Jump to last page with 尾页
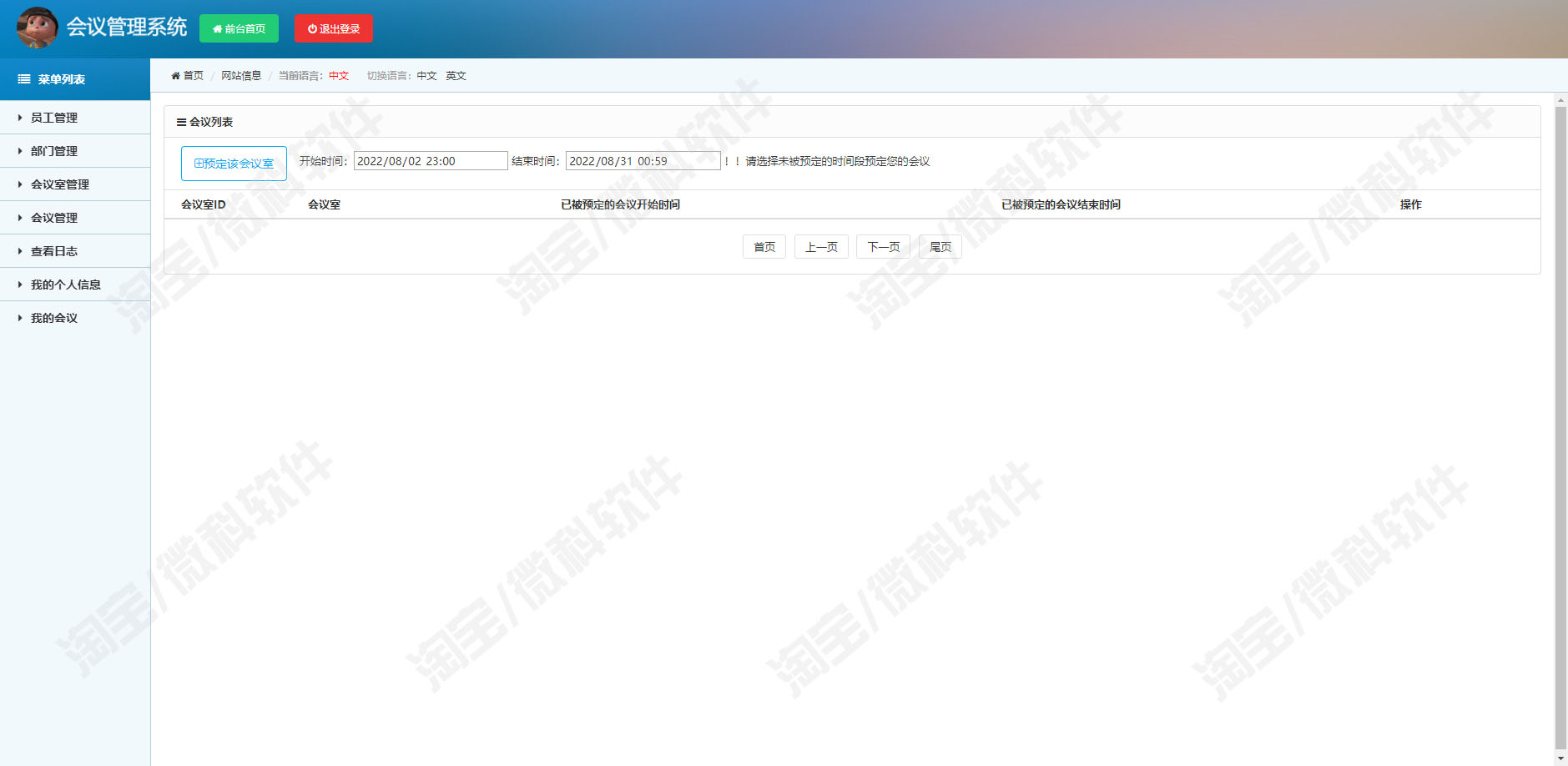This screenshot has height=766, width=1568. [940, 247]
